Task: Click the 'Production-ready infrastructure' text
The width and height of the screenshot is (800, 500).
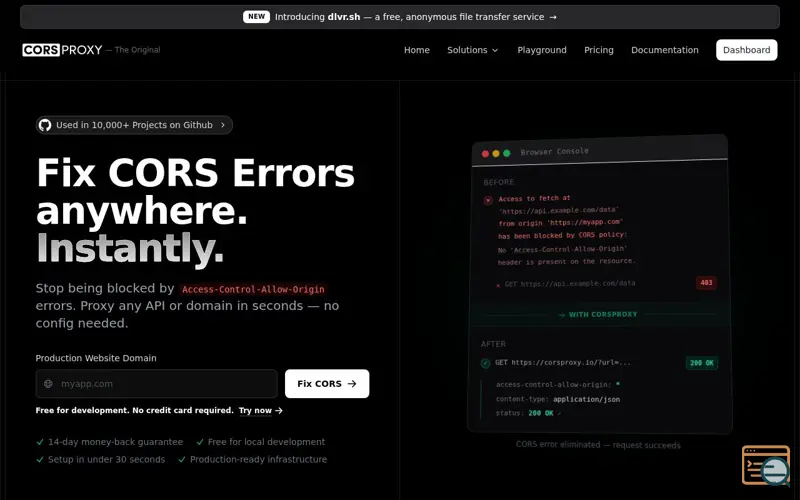Action: pos(259,459)
